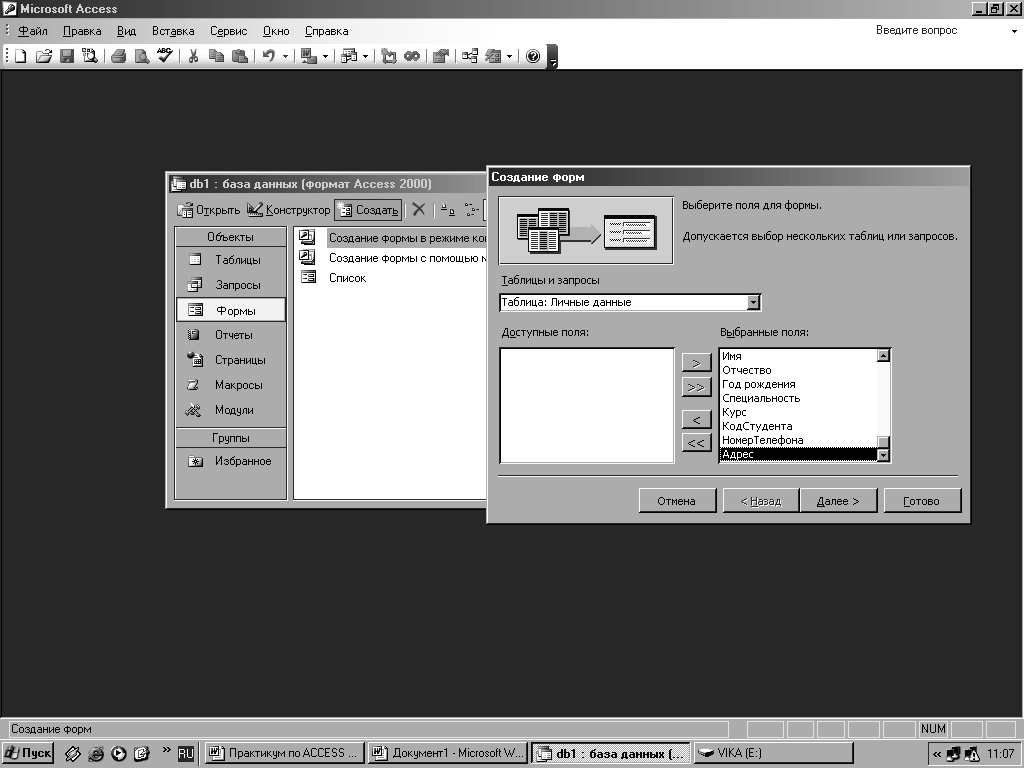This screenshot has height=768, width=1024.
Task: Click the single < remove field button
Action: pyautogui.click(x=696, y=419)
